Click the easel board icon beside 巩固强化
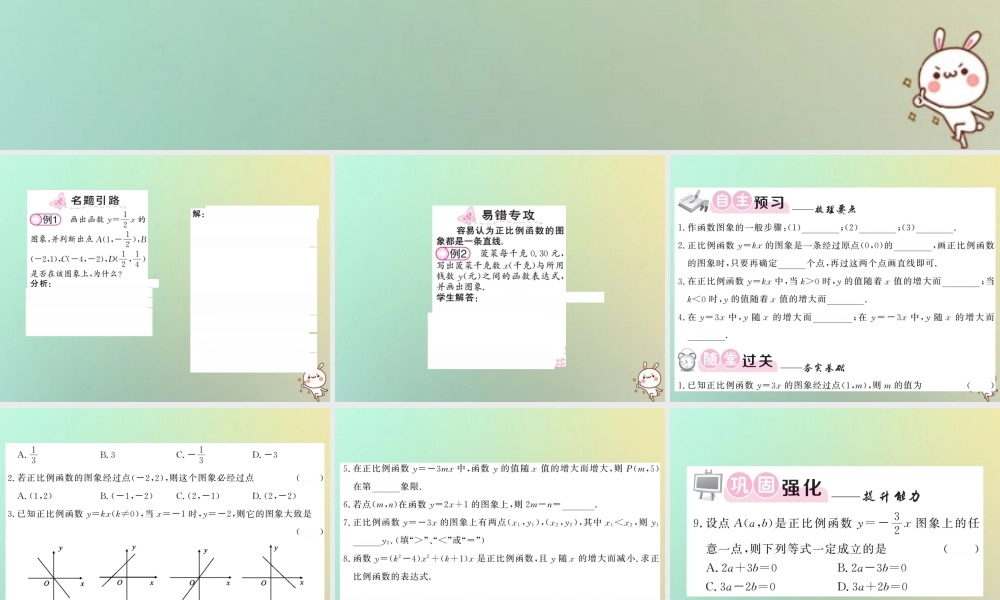The height and width of the screenshot is (600, 1000). 707,486
